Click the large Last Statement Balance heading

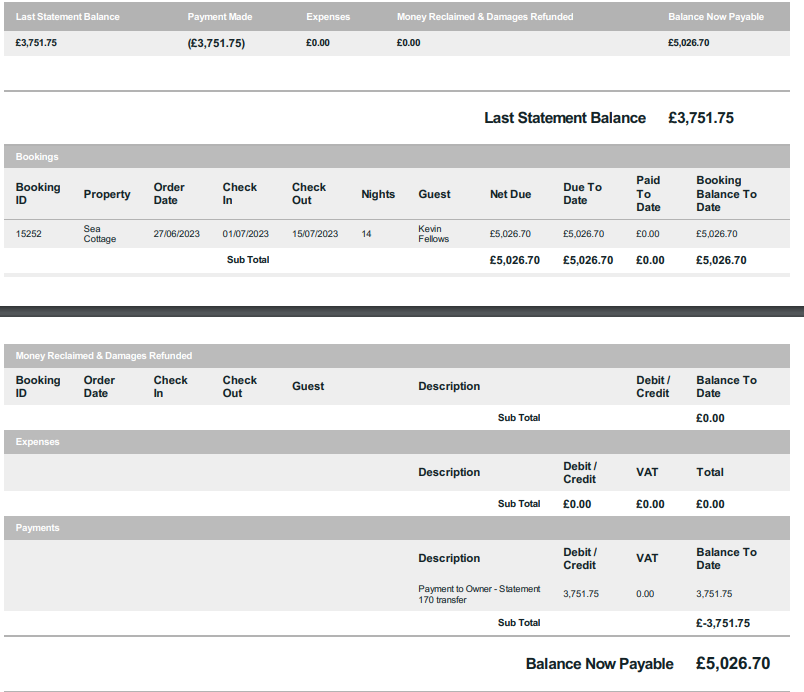[565, 118]
